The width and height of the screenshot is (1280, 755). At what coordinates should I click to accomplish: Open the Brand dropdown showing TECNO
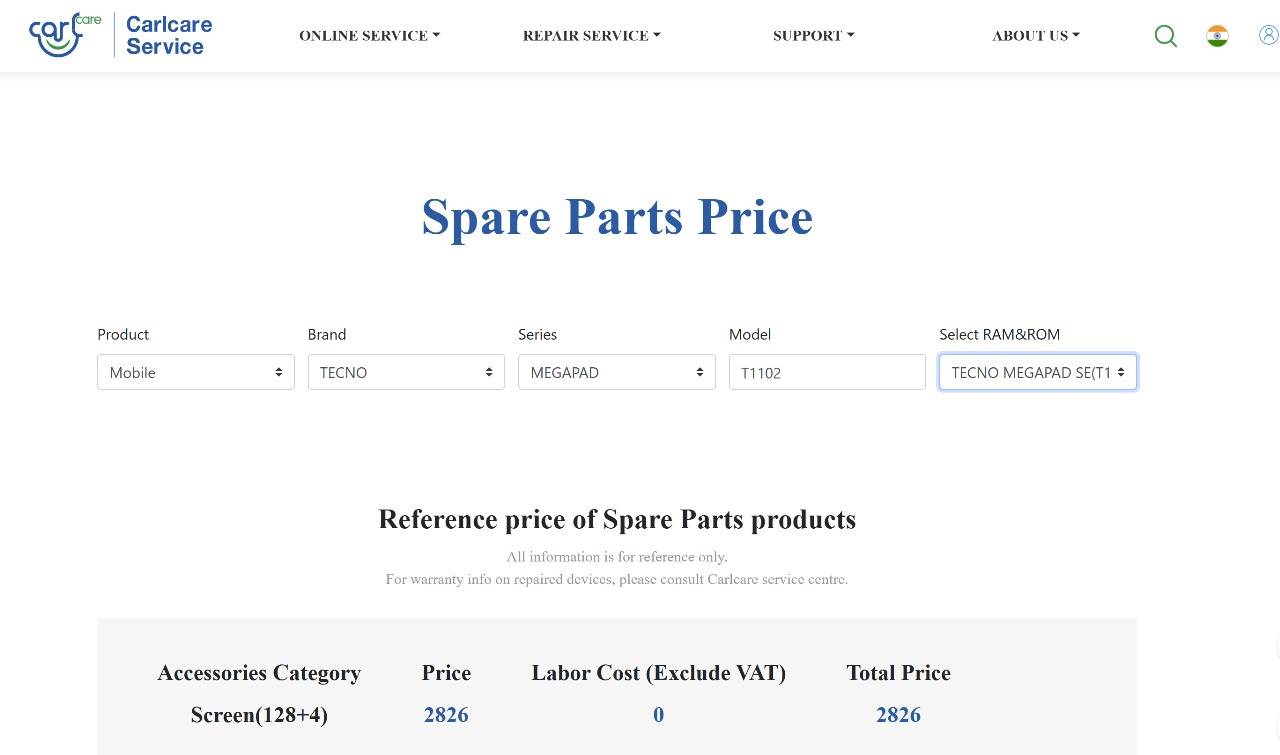point(406,372)
